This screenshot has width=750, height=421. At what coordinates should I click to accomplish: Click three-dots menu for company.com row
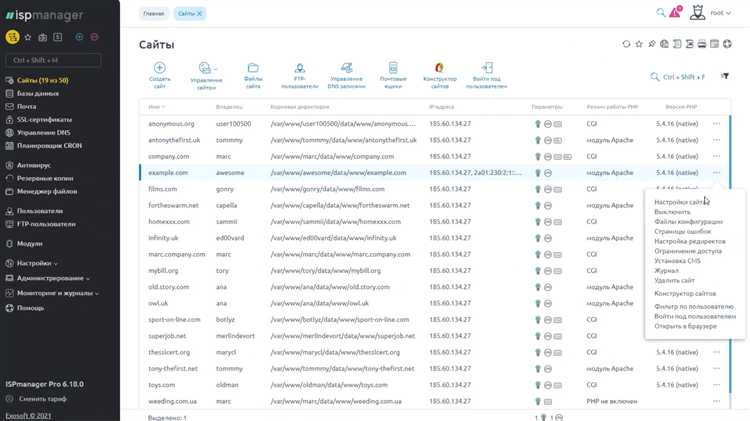716,156
